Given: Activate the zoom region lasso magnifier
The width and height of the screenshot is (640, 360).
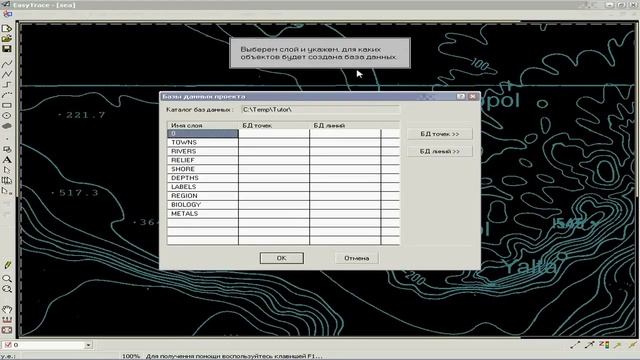Looking at the screenshot, I should click(x=7, y=289).
